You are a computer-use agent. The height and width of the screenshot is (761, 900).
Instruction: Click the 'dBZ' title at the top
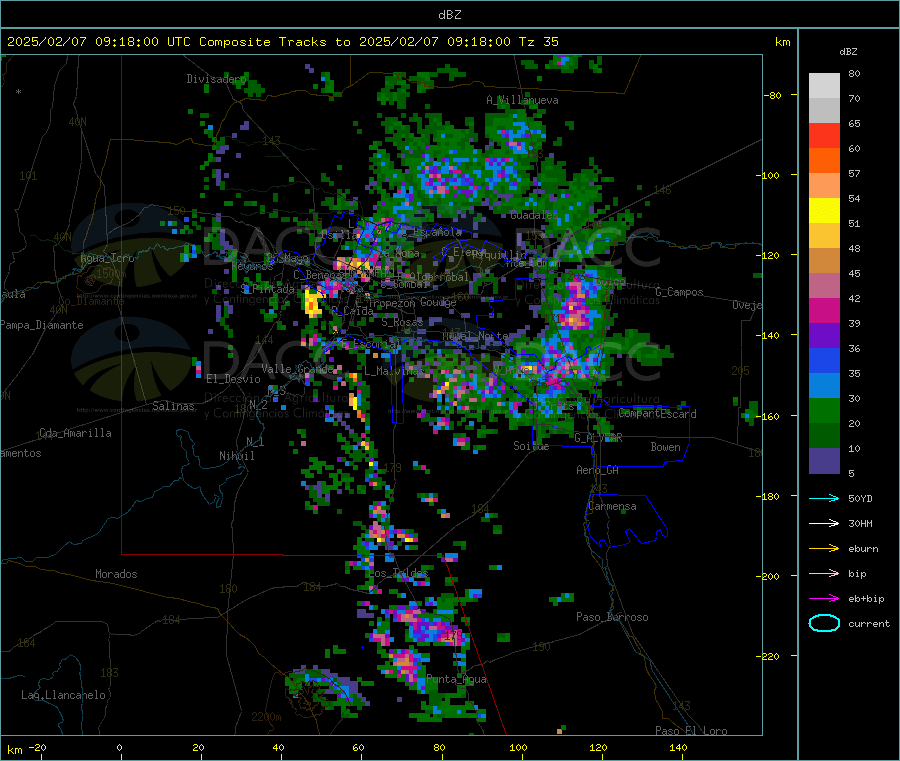tap(449, 15)
